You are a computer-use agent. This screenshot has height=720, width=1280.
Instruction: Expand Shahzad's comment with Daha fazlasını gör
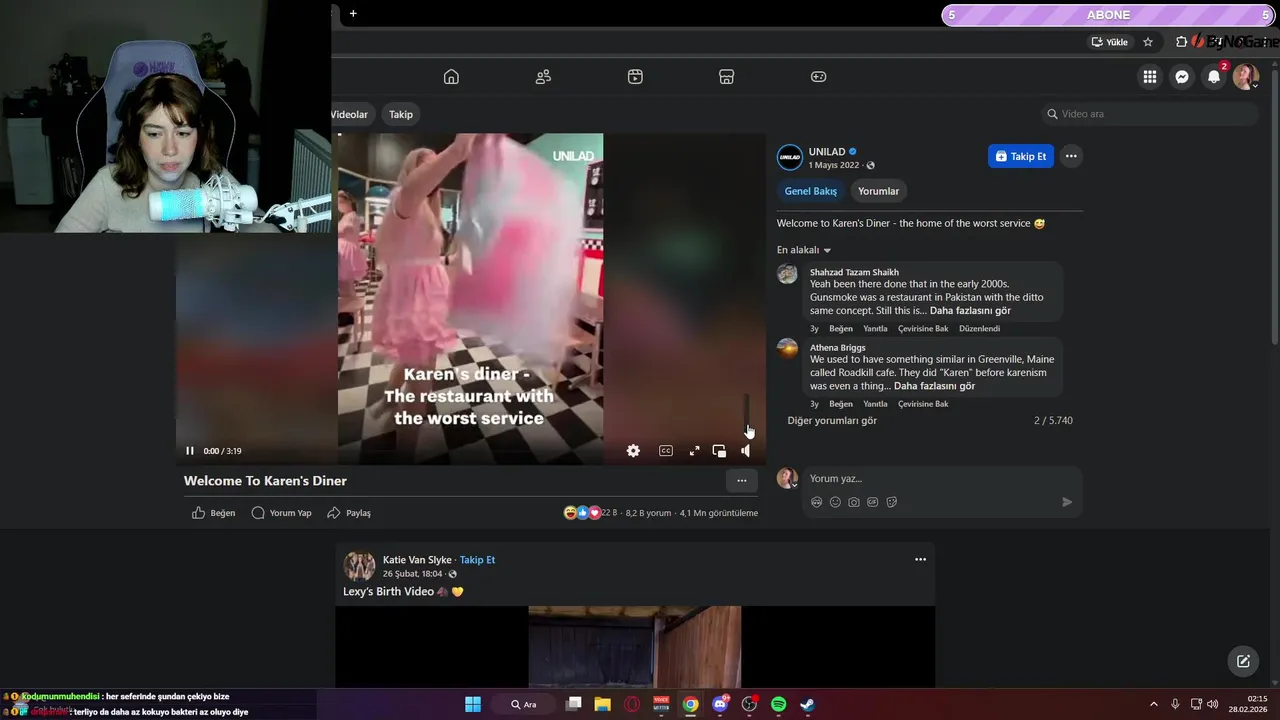point(970,311)
